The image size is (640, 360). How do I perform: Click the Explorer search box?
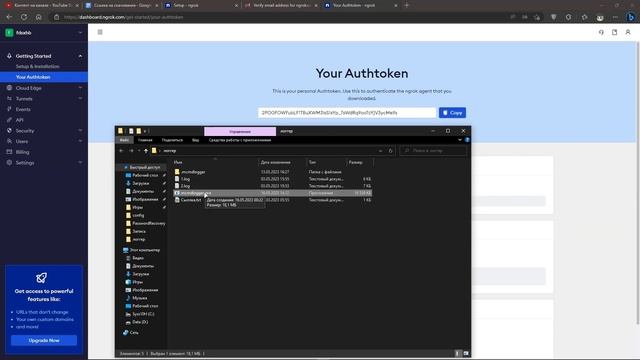coord(433,151)
